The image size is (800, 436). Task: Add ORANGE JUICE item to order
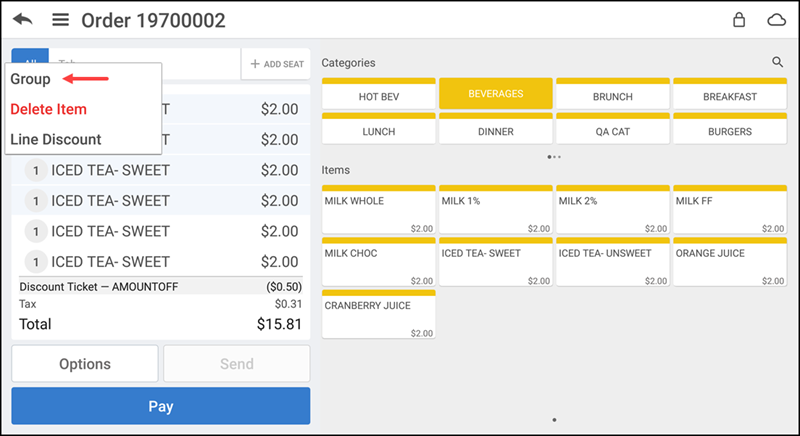[730, 262]
